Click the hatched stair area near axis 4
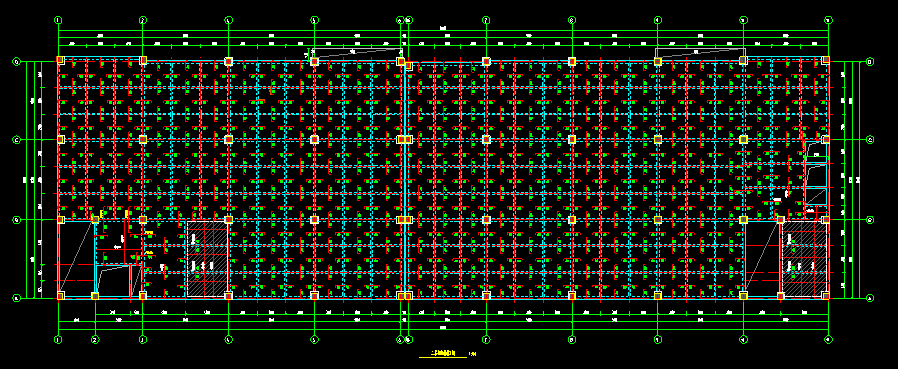Image resolution: width=898 pixels, height=369 pixels. tap(207, 259)
